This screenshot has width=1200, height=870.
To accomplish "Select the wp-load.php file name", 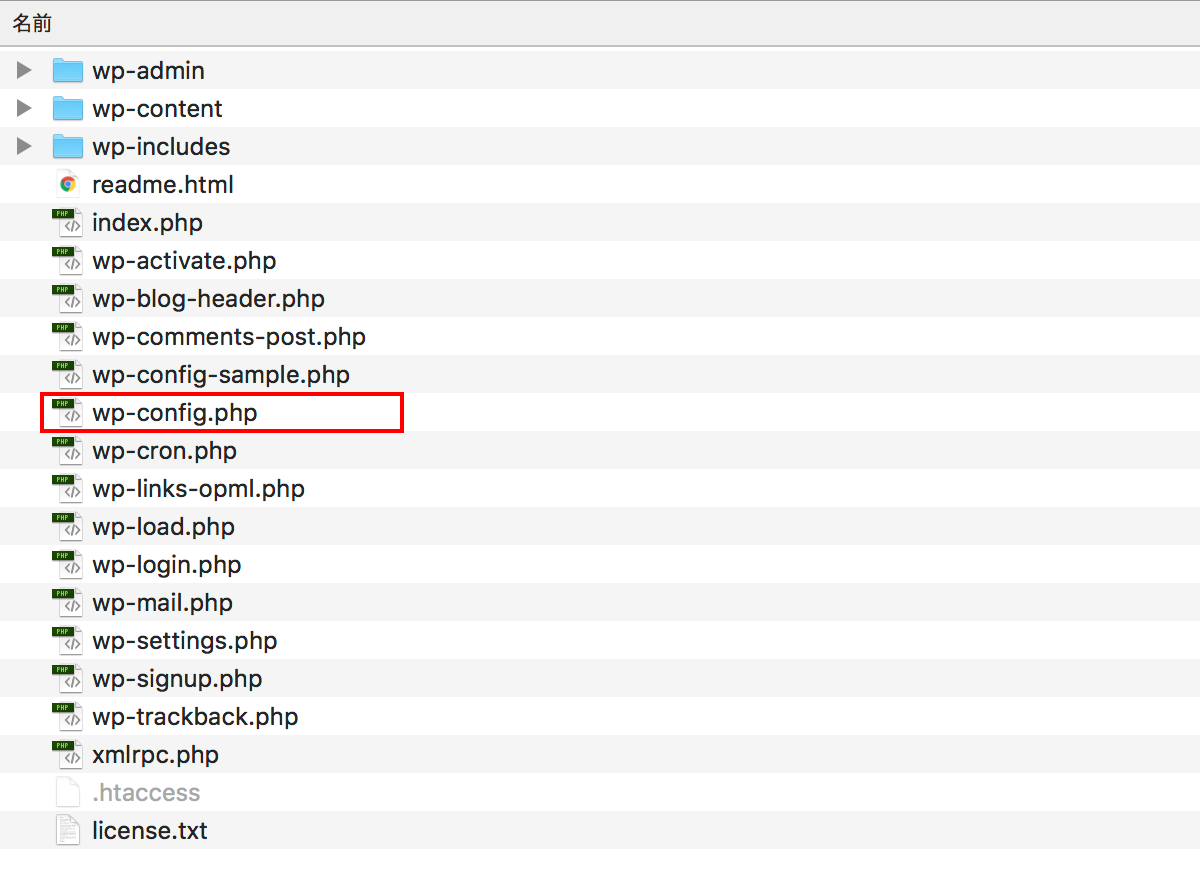I will (x=164, y=527).
